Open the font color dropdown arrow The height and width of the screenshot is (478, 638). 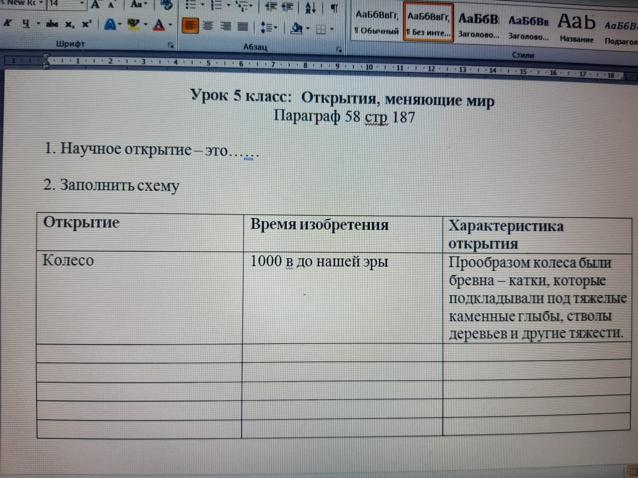coord(170,26)
